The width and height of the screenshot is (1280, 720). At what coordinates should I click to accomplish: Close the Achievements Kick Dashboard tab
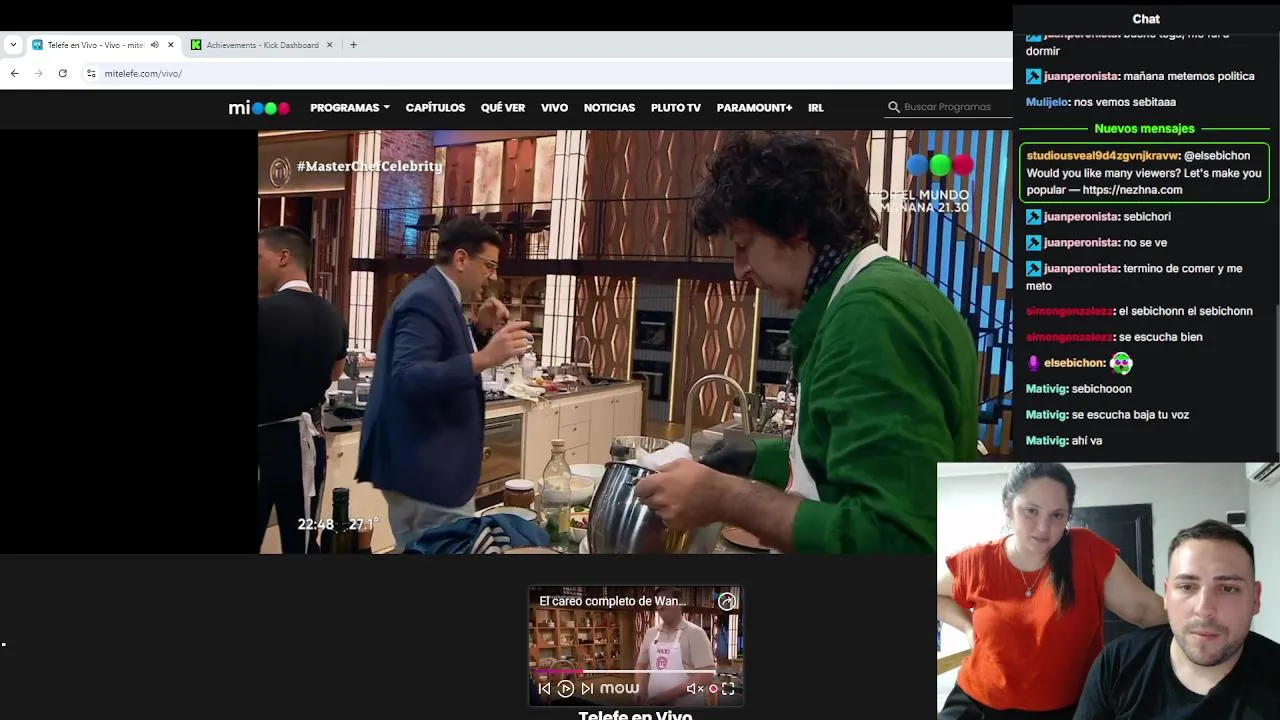pos(329,45)
